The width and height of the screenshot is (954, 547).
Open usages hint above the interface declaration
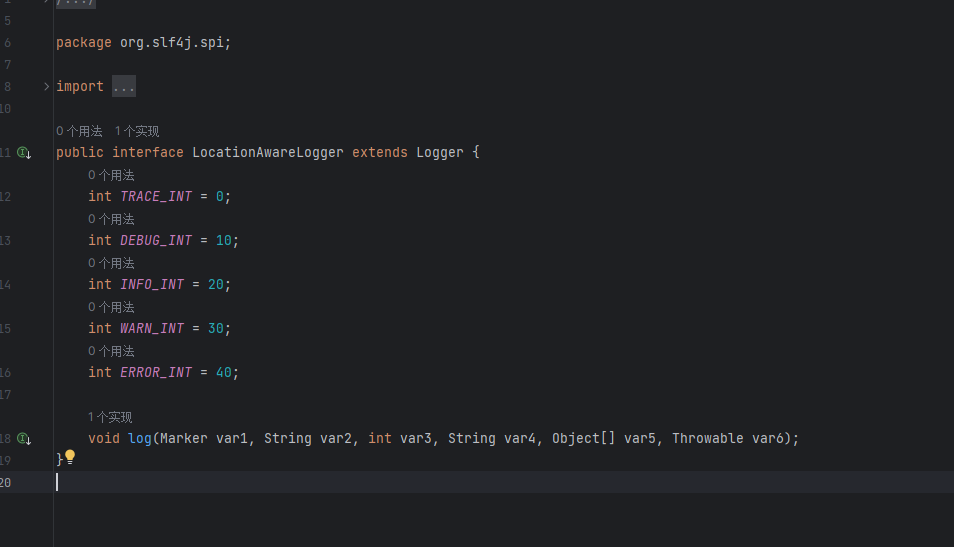[79, 131]
